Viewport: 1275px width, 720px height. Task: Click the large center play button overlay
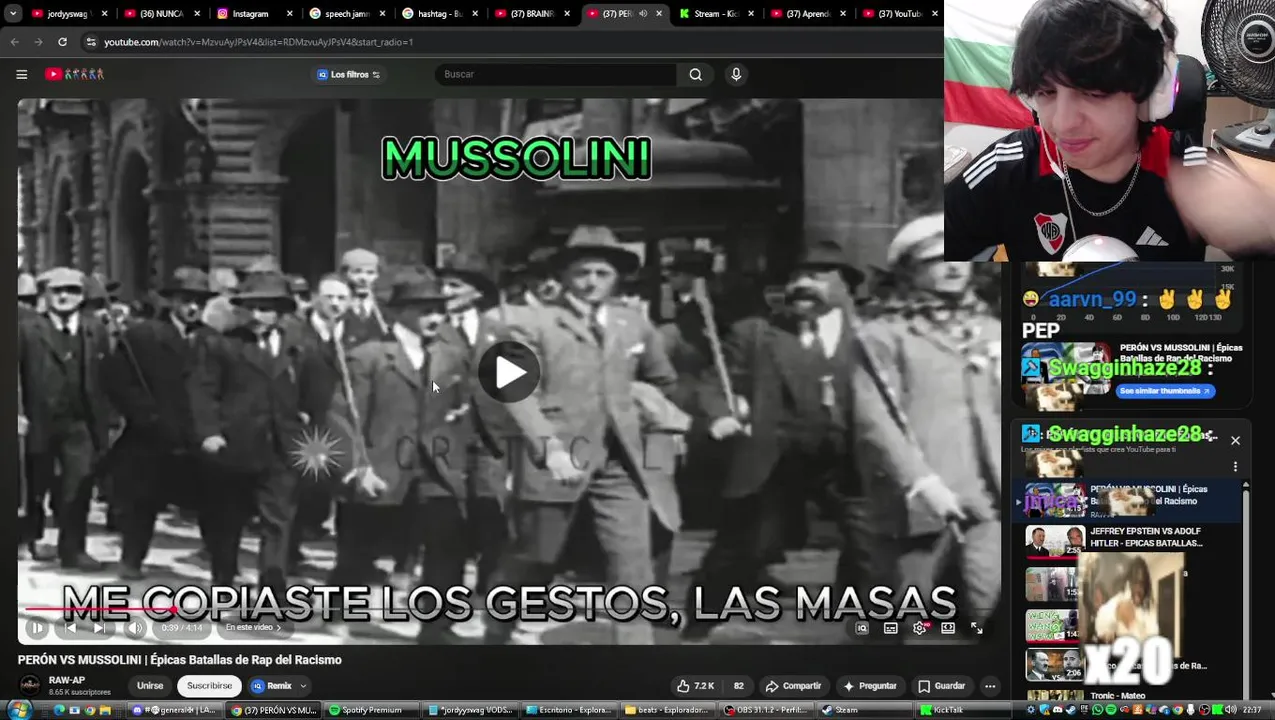[x=509, y=372]
